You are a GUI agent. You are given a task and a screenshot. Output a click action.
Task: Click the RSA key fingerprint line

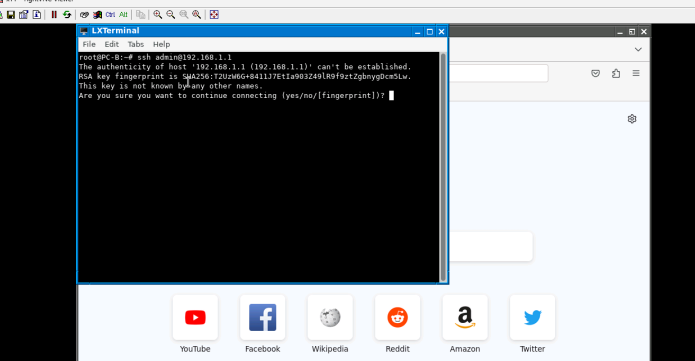point(245,76)
